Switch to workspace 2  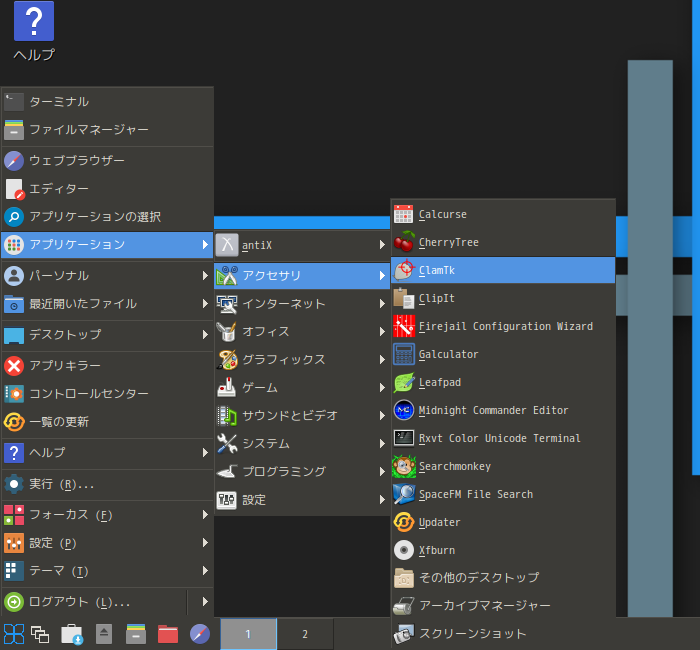click(x=305, y=634)
